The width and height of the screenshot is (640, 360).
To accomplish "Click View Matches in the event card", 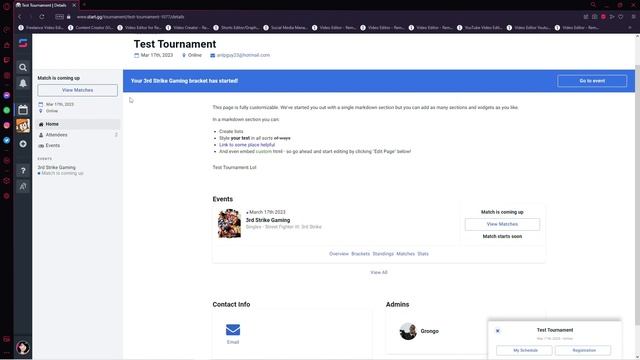I will point(502,224).
